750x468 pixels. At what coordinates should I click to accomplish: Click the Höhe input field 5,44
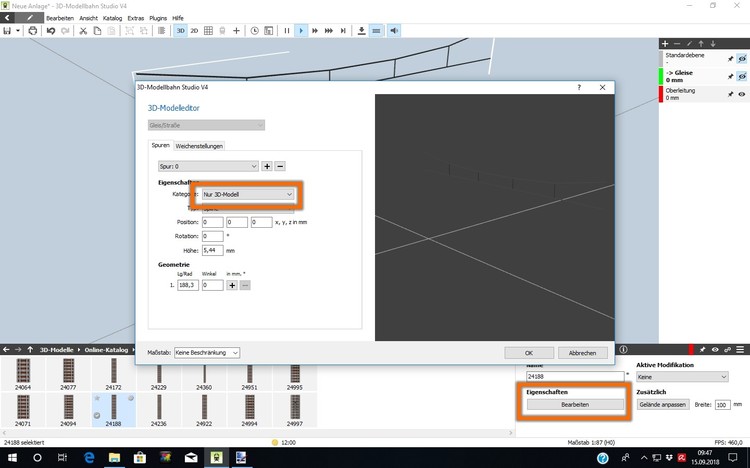pyautogui.click(x=212, y=250)
